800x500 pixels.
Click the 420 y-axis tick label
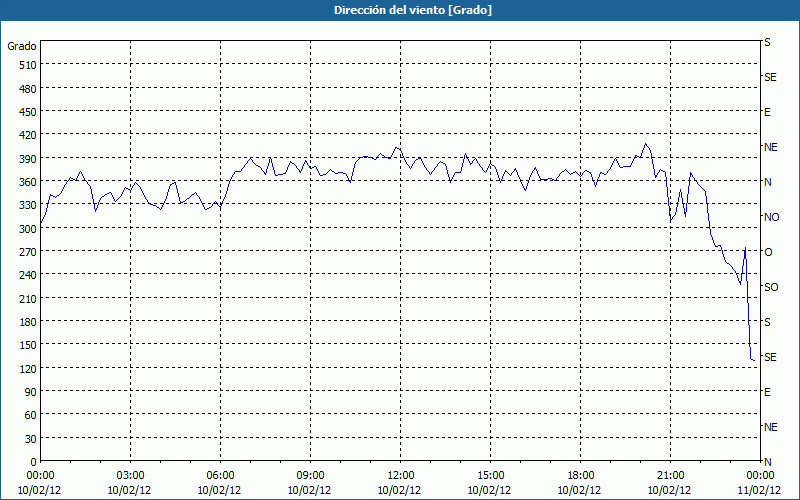click(28, 135)
